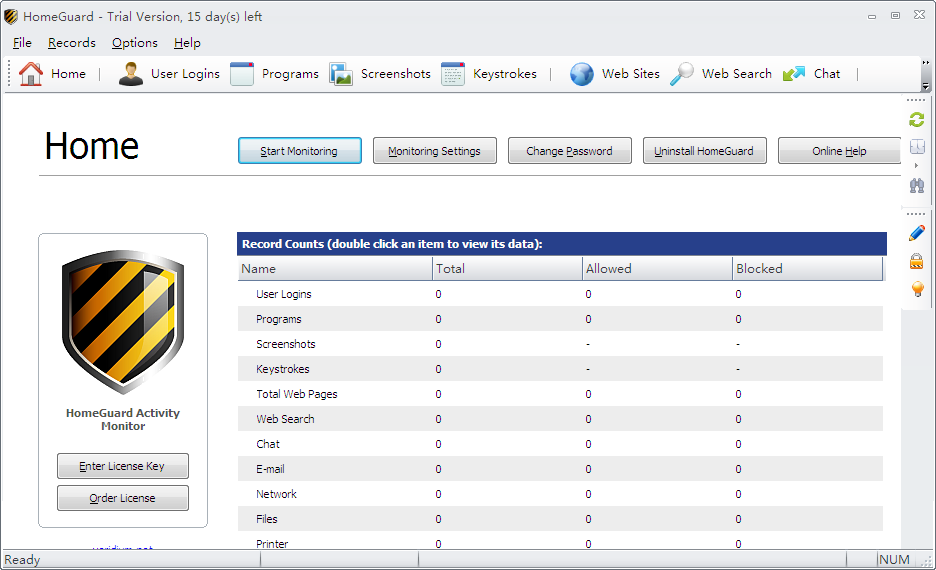Screen dimensions: 936x570
Task: Open the File menu
Action: (x=22, y=43)
